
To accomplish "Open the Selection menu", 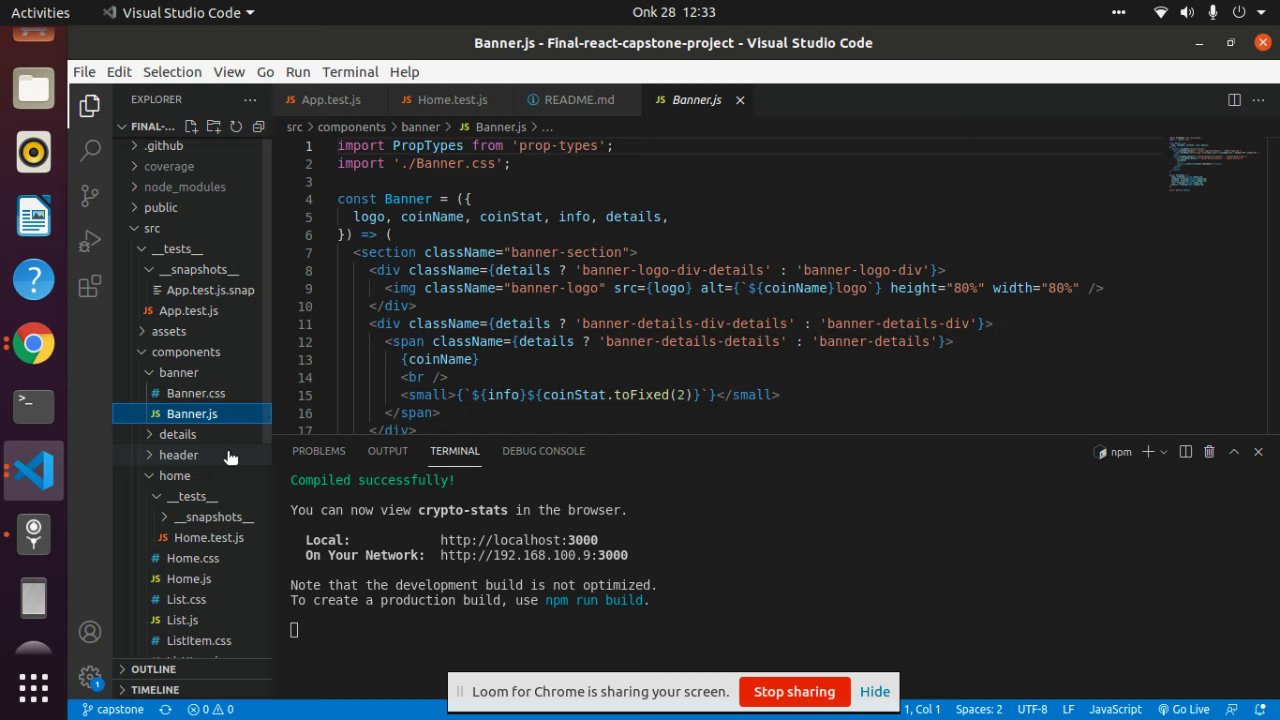I will click(x=172, y=72).
